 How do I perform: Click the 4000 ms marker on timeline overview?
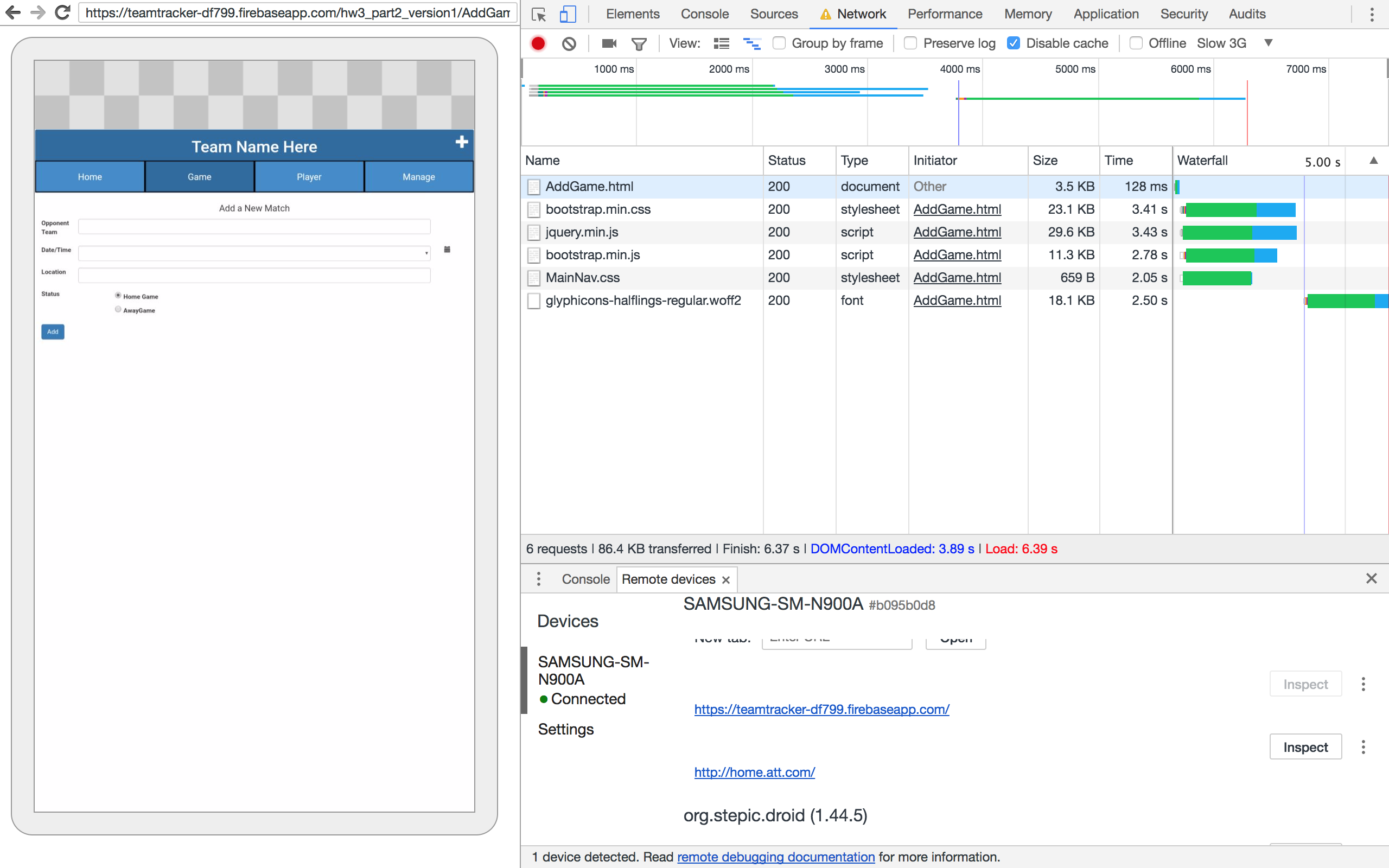click(x=960, y=69)
